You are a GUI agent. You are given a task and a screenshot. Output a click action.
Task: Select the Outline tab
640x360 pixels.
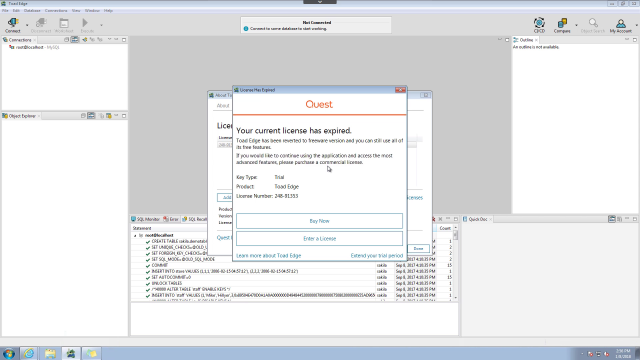pyautogui.click(x=526, y=40)
